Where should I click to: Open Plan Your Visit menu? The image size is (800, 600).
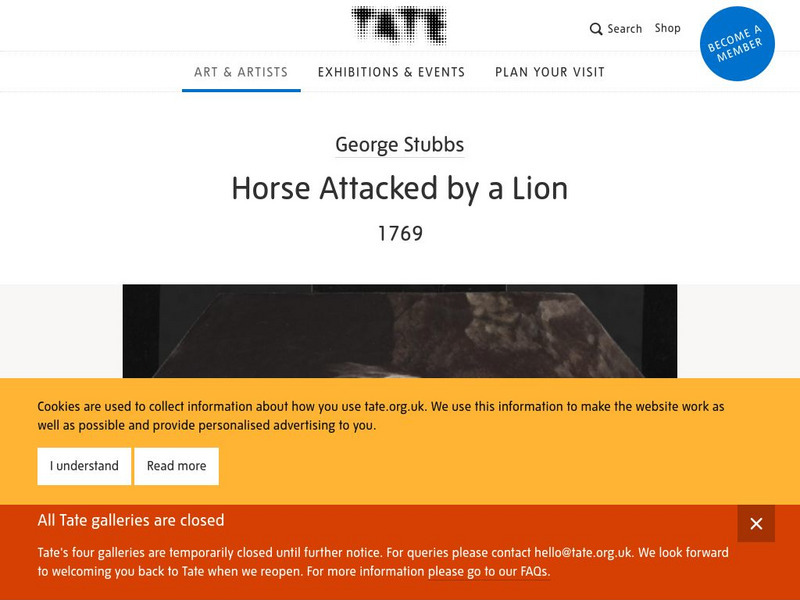click(x=549, y=72)
